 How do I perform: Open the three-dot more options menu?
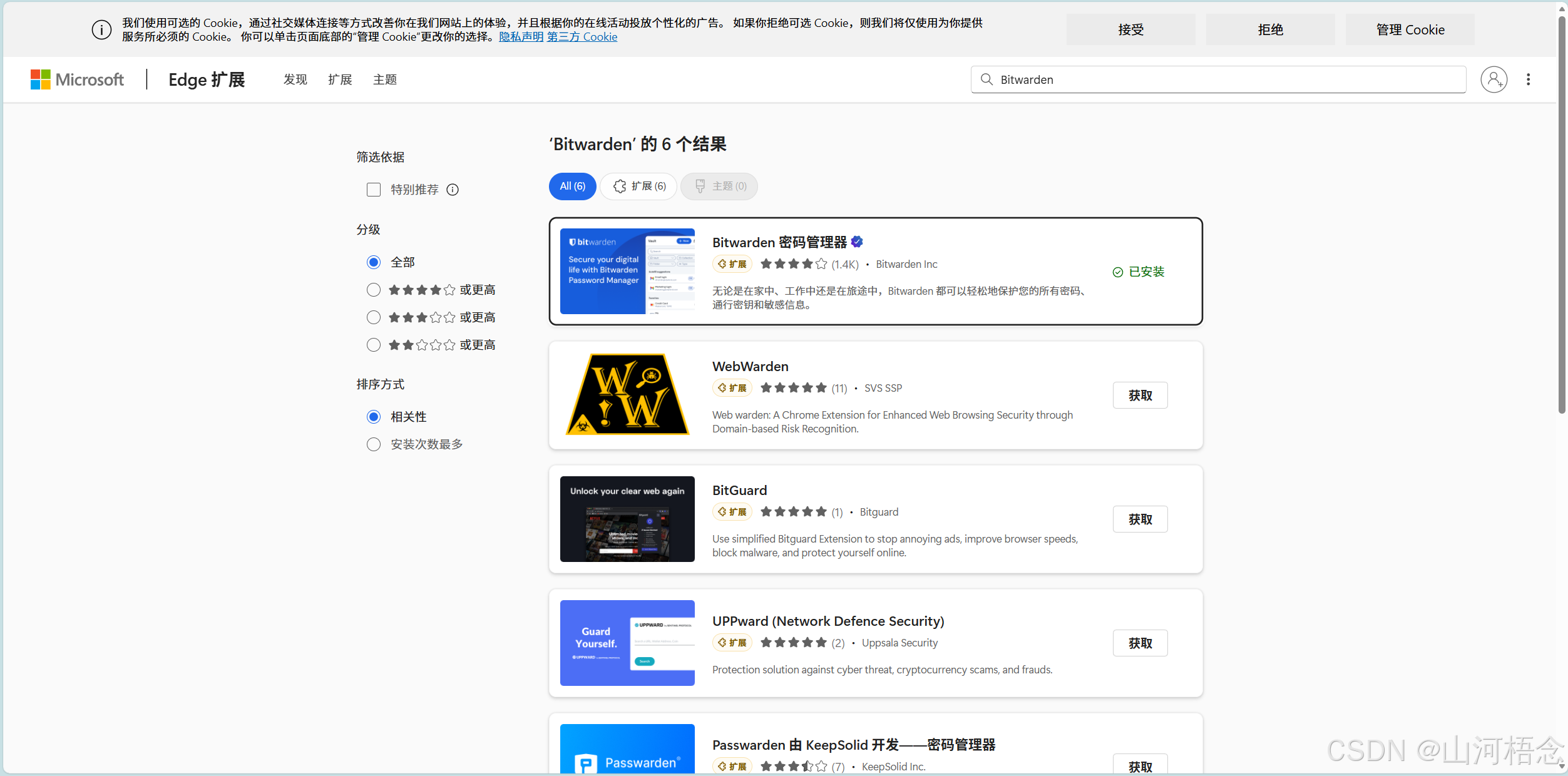coord(1528,79)
